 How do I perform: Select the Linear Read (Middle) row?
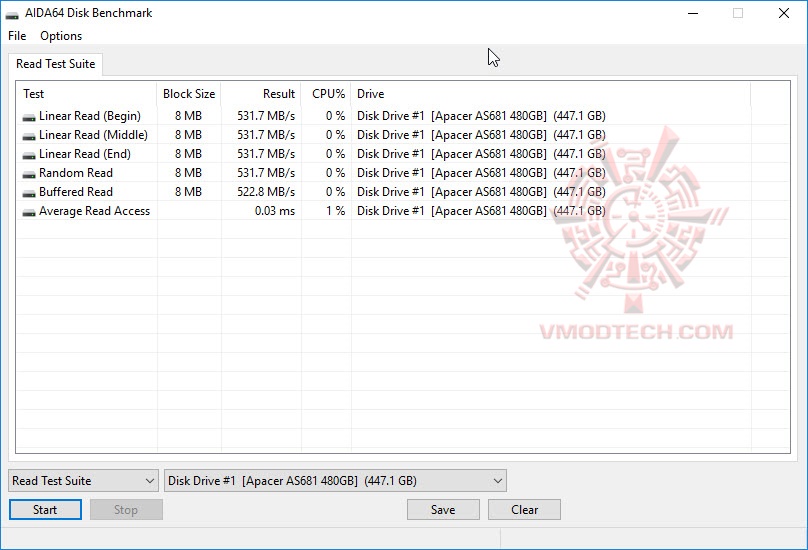pyautogui.click(x=403, y=135)
